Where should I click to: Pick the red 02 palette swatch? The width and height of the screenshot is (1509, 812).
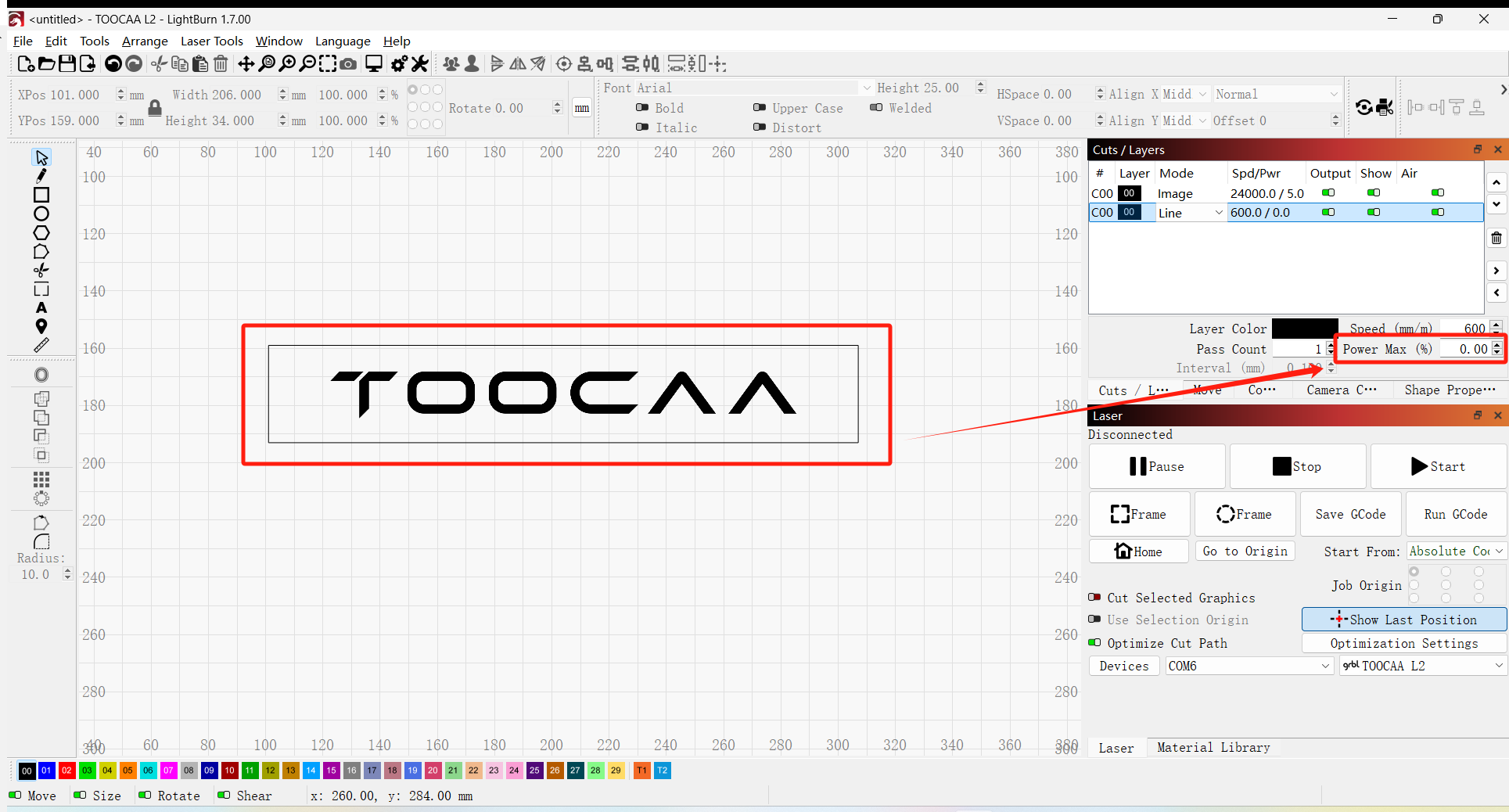tap(66, 771)
